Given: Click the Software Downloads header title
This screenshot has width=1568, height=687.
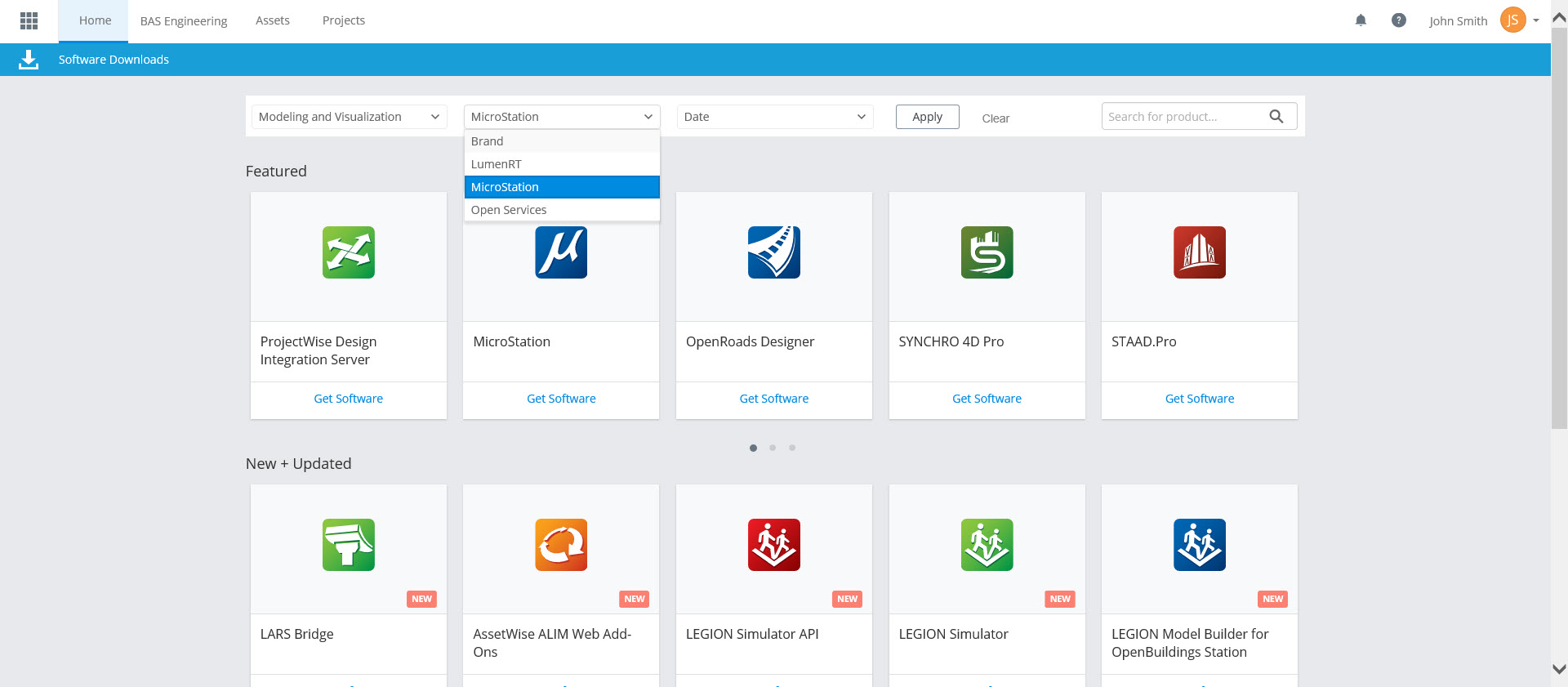Looking at the screenshot, I should tap(114, 60).
